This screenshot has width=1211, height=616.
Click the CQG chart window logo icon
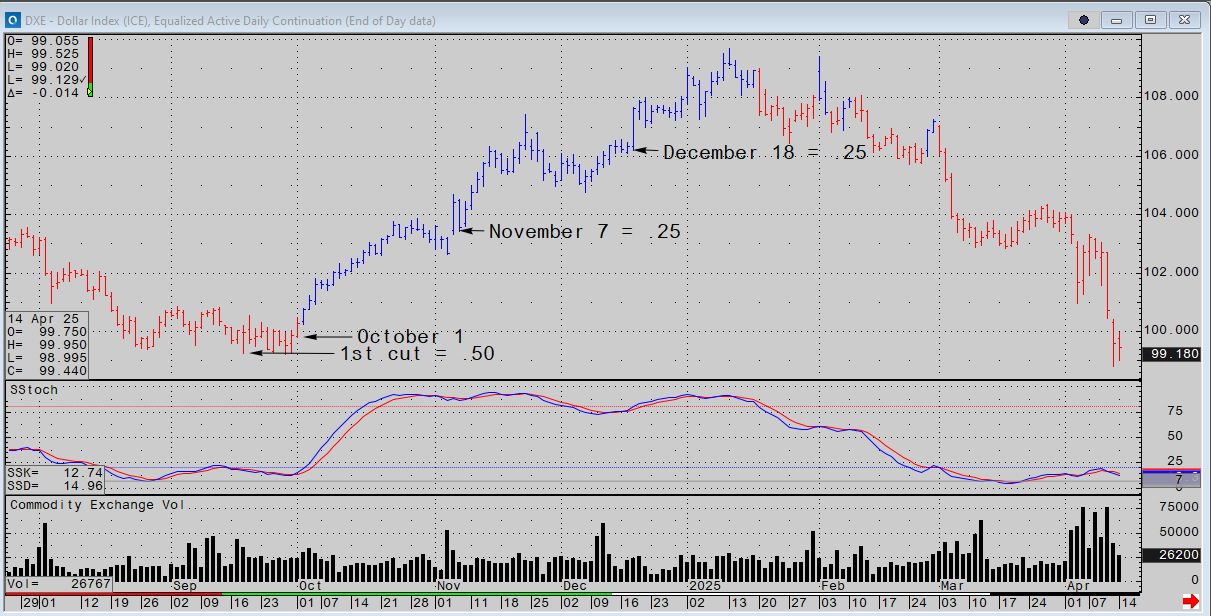click(x=12, y=19)
